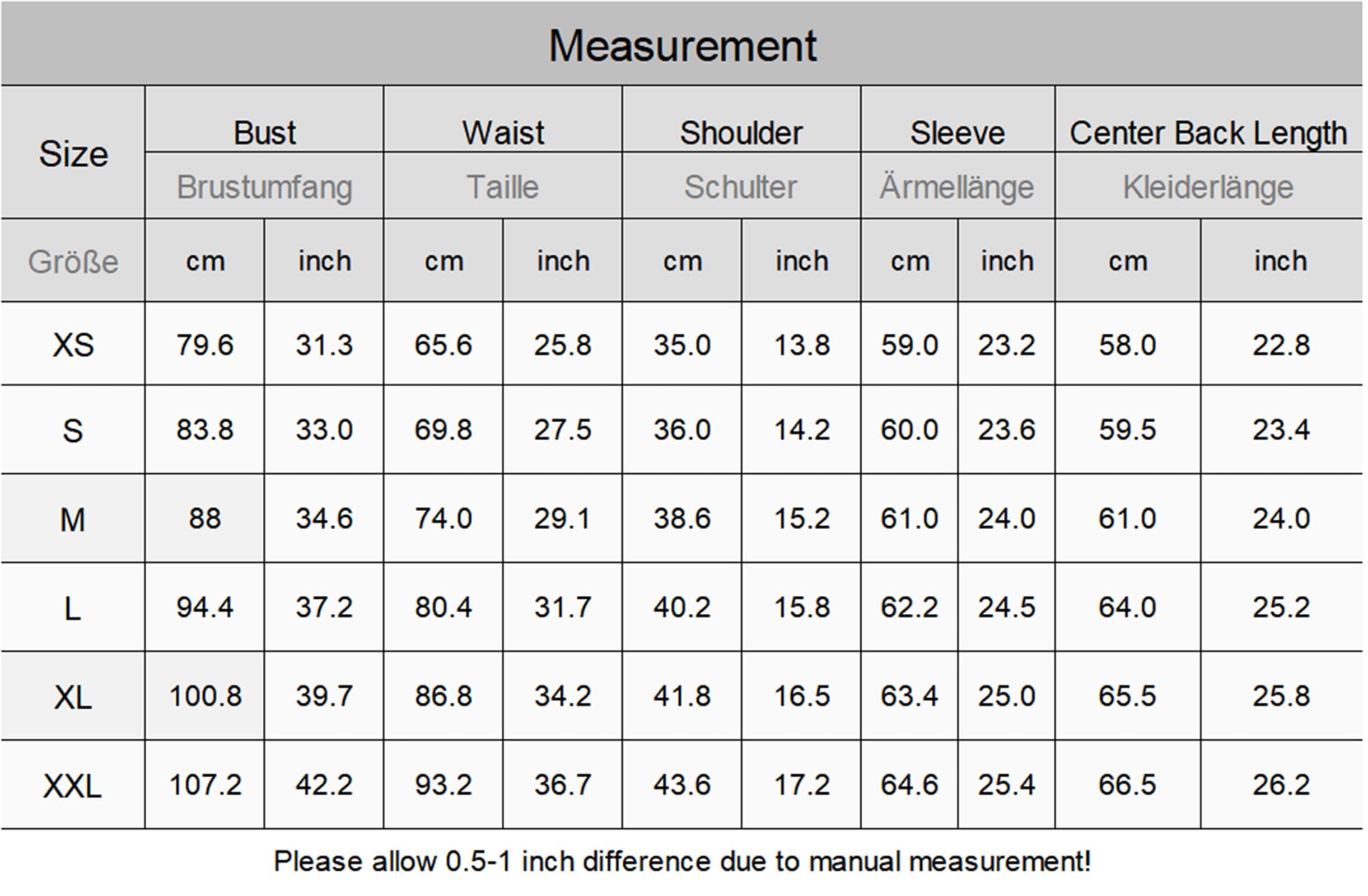Select the Center Back Length header
Image resolution: width=1368 pixels, height=896 pixels.
pyautogui.click(x=1208, y=133)
